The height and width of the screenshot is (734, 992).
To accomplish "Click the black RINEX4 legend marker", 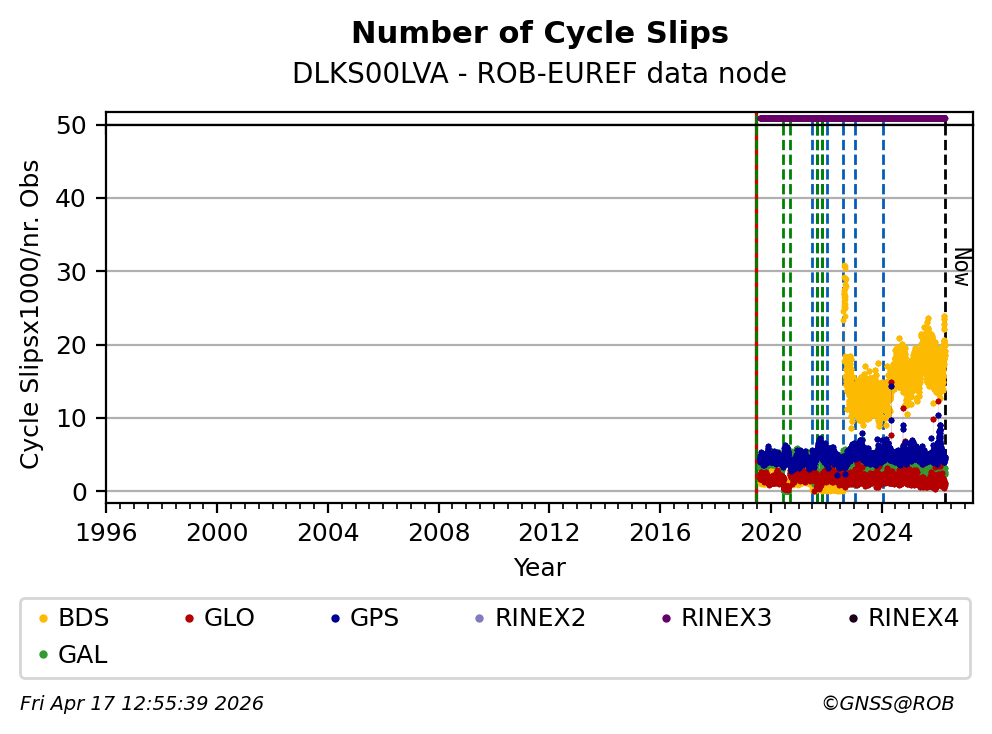I will [x=853, y=619].
